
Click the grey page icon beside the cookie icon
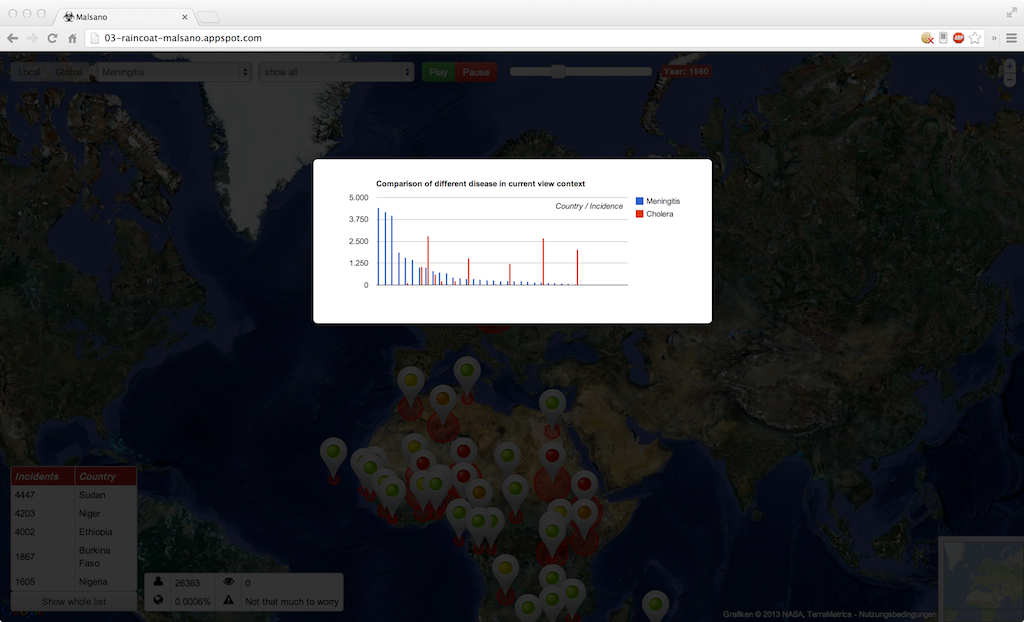point(943,38)
